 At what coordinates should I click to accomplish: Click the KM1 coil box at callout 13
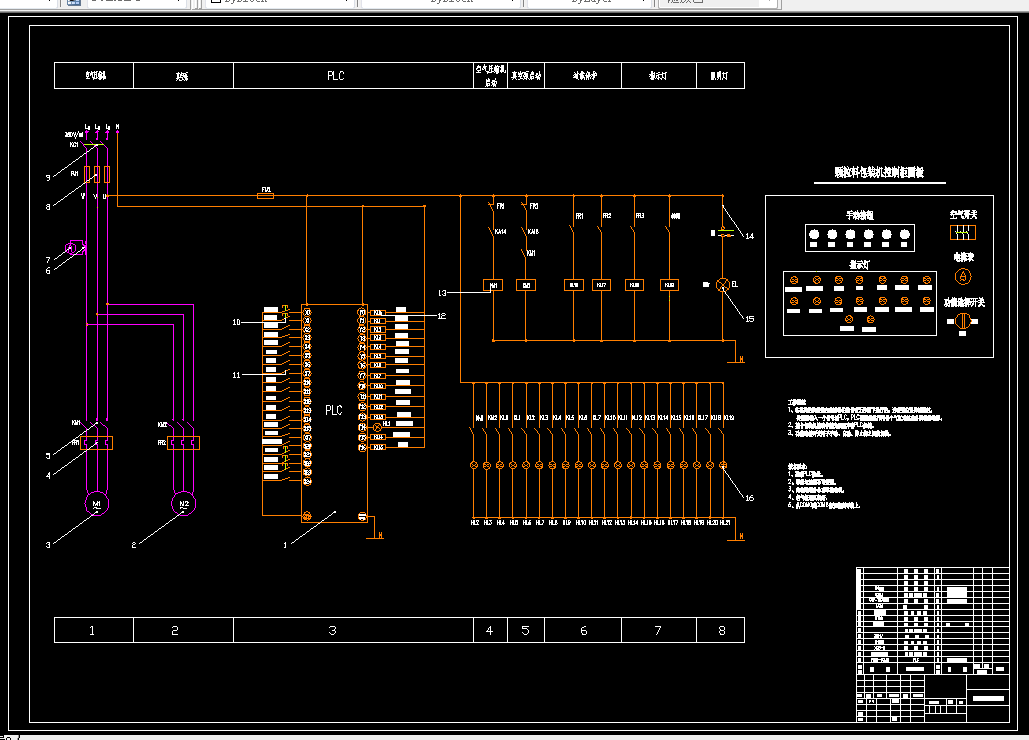pyautogui.click(x=494, y=285)
